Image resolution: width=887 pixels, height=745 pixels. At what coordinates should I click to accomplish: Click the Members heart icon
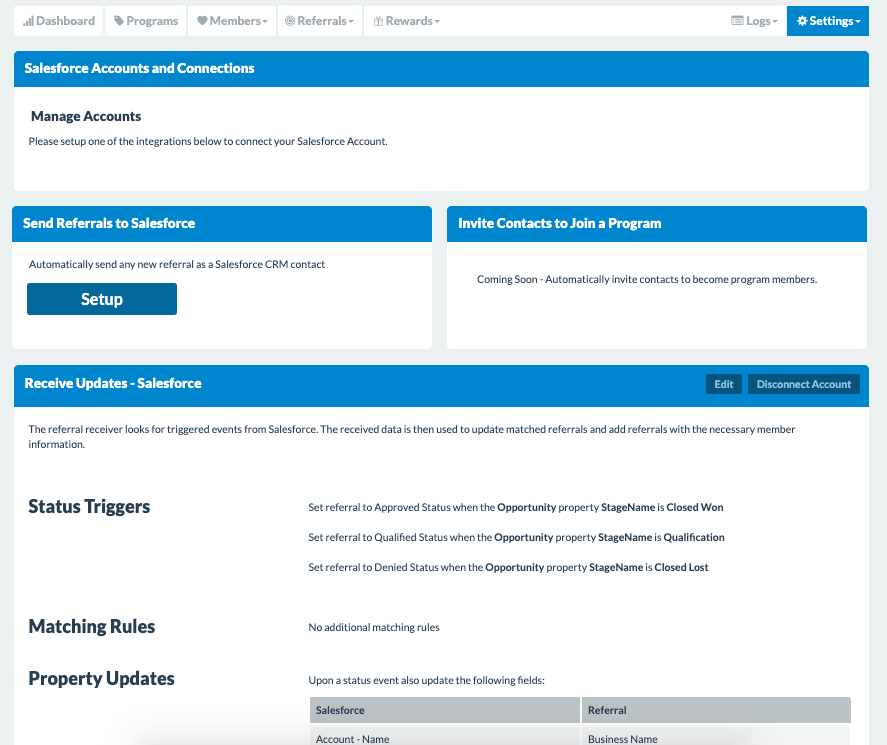[x=202, y=21]
